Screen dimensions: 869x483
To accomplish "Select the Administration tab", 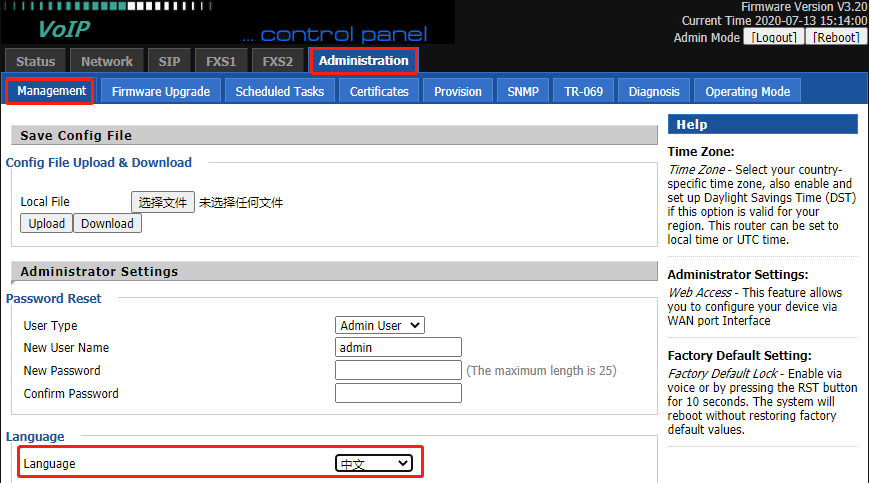I will click(x=363, y=61).
